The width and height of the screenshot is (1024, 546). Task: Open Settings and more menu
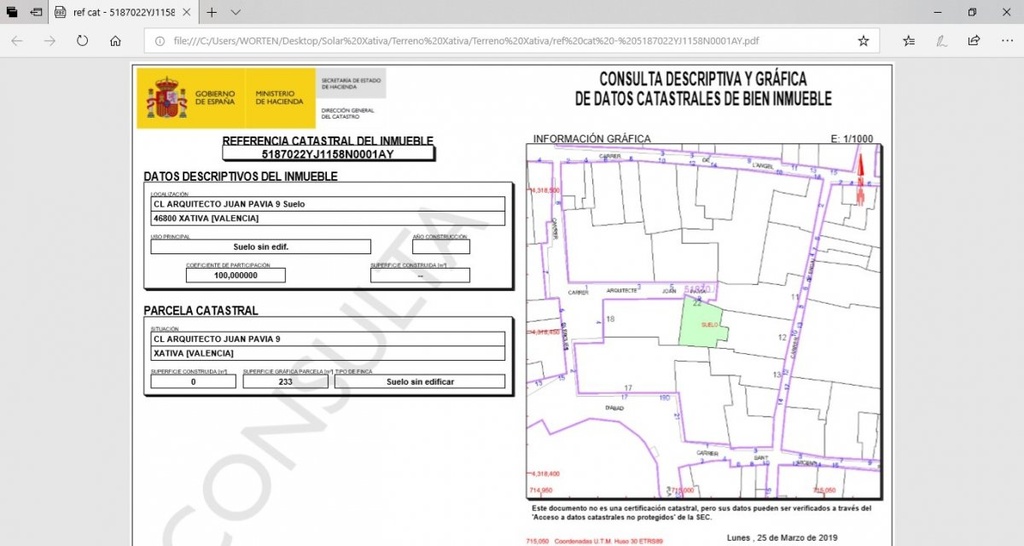pos(1006,40)
